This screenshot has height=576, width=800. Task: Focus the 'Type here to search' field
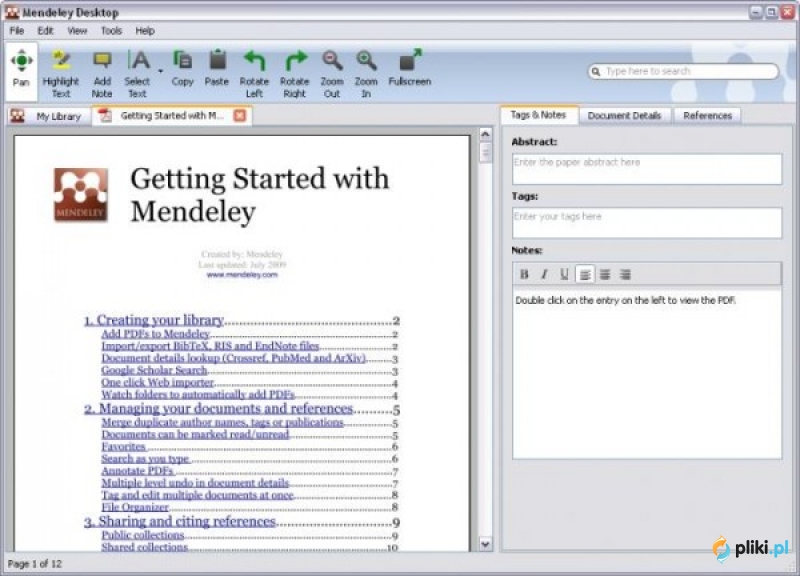pyautogui.click(x=684, y=71)
